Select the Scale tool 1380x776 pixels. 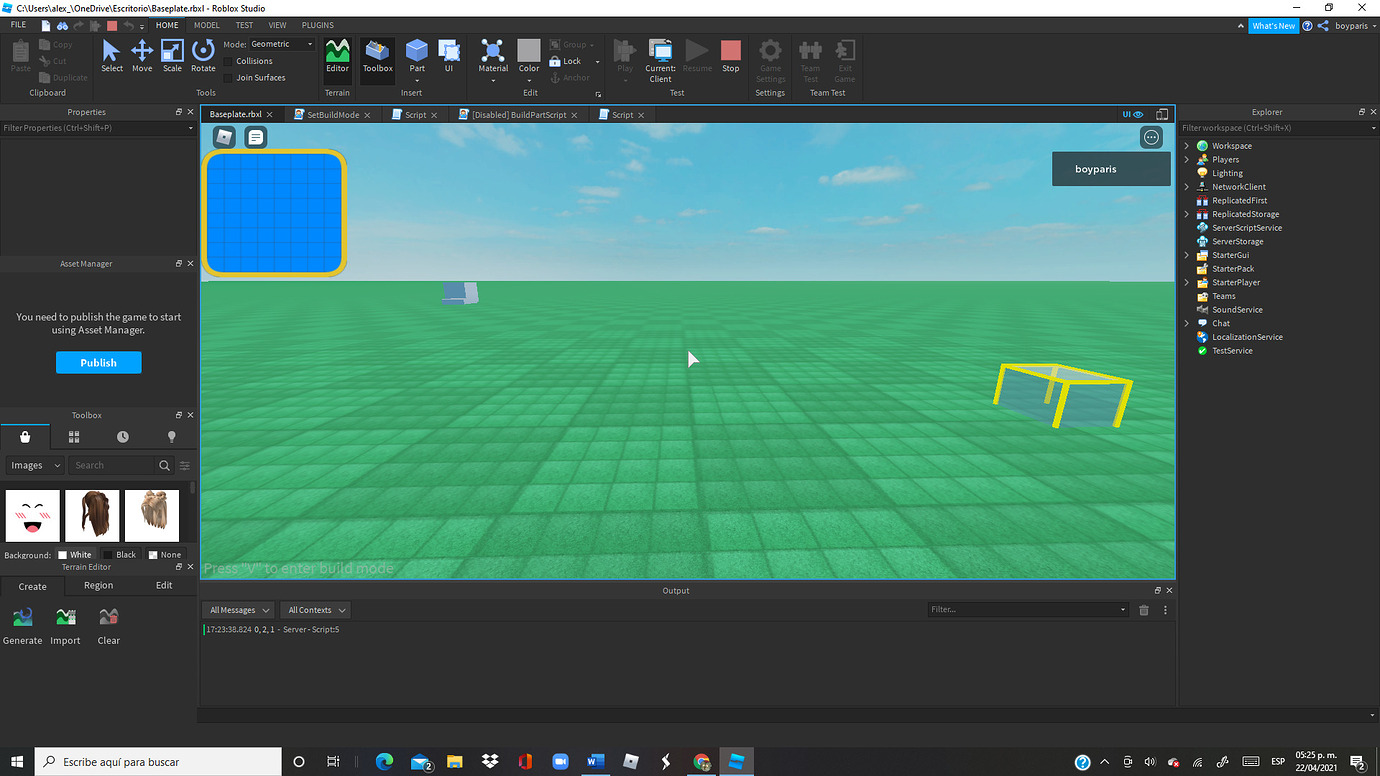tap(172, 55)
